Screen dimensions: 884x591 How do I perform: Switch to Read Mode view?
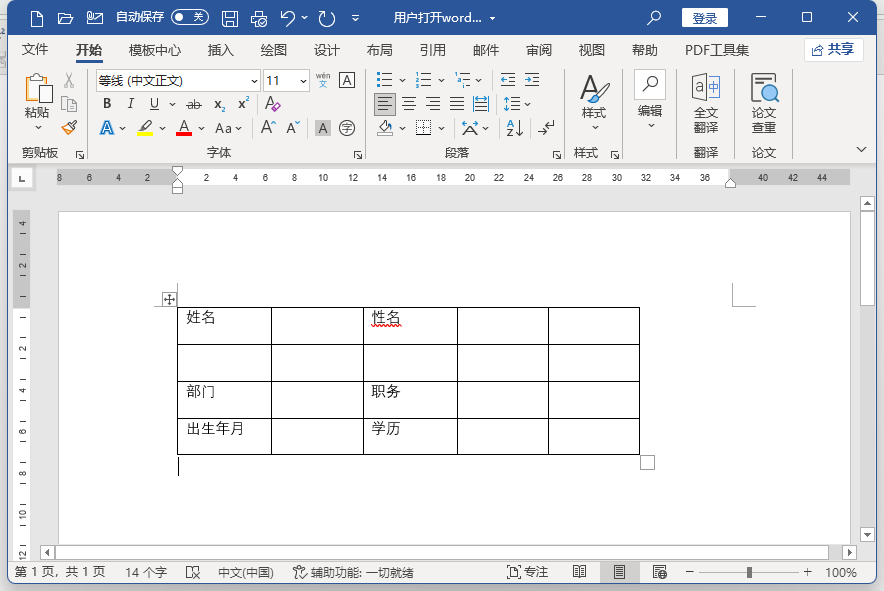coord(580,572)
